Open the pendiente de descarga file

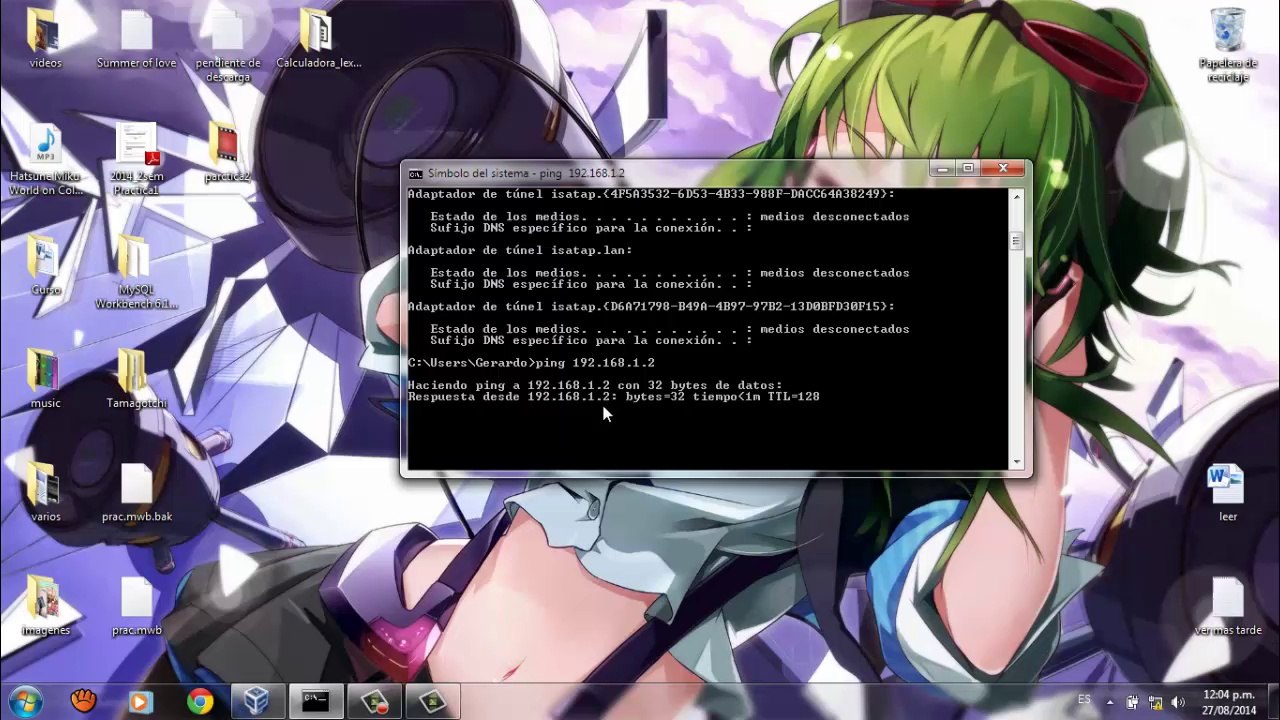tap(227, 46)
